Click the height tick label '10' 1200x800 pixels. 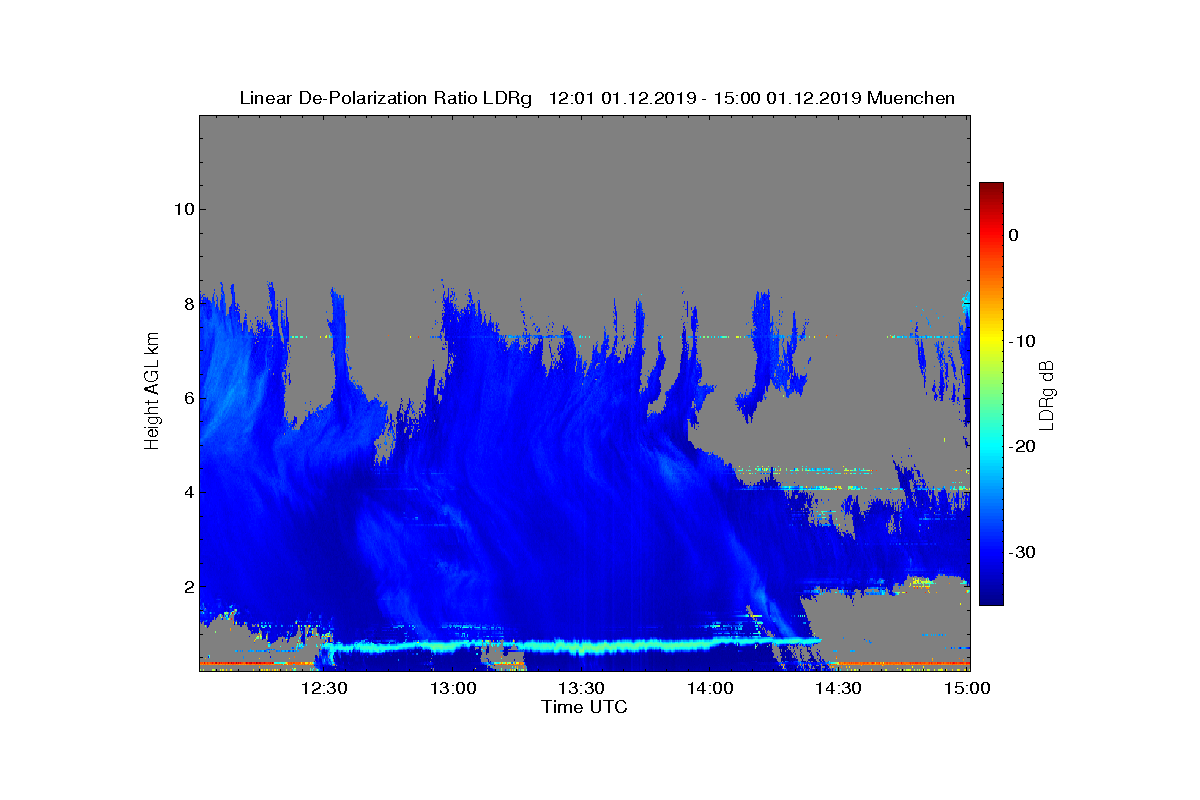click(184, 209)
